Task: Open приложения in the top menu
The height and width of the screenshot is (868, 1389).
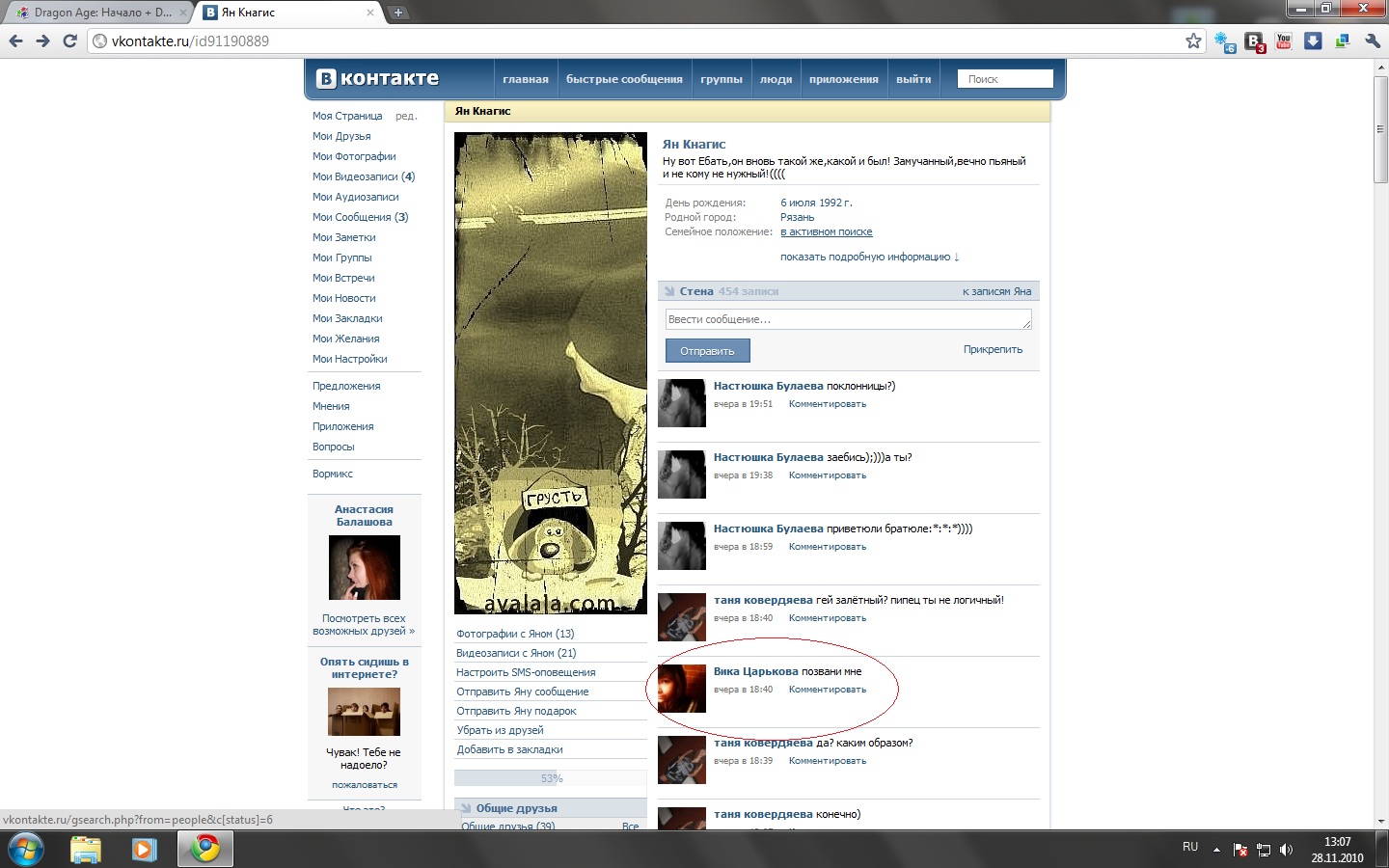Action: click(x=844, y=79)
